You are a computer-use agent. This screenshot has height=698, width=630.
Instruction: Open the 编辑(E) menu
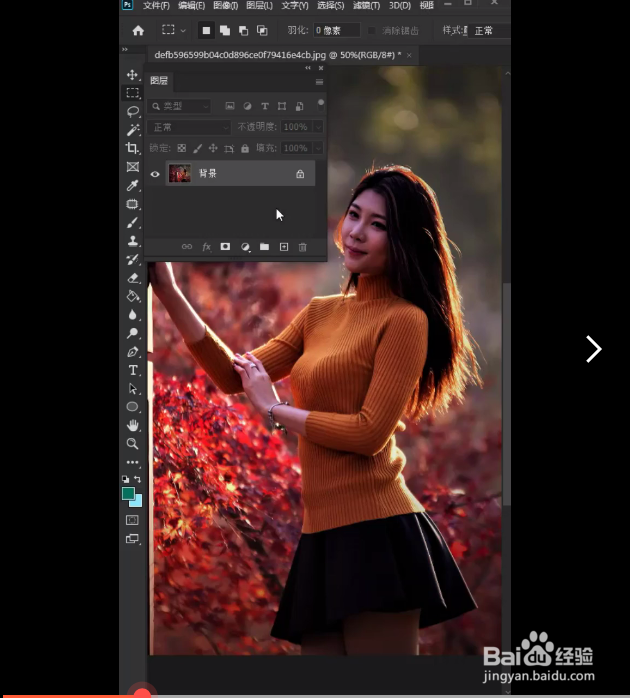pyautogui.click(x=191, y=5)
